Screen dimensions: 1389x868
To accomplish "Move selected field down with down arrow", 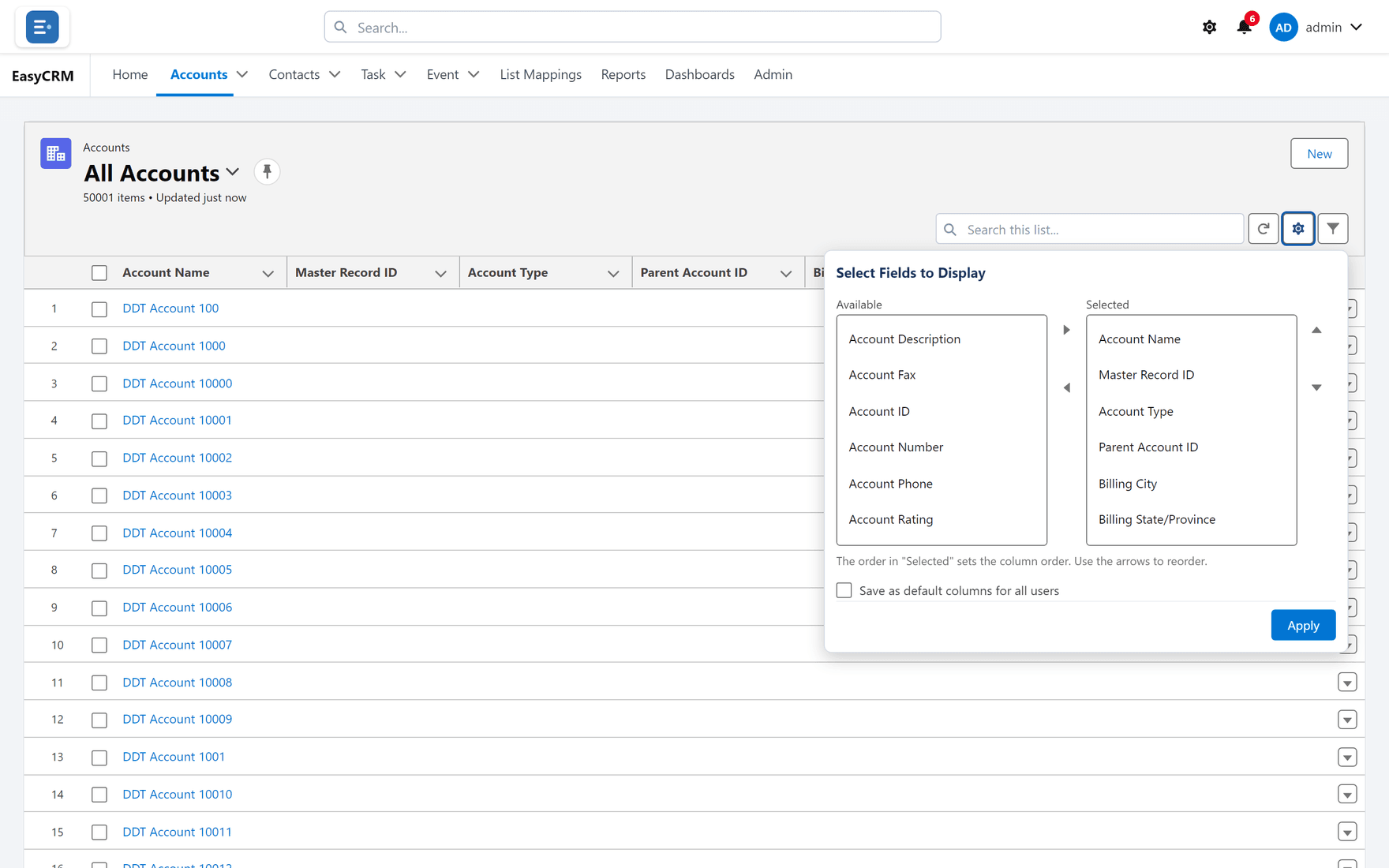I will pyautogui.click(x=1316, y=387).
